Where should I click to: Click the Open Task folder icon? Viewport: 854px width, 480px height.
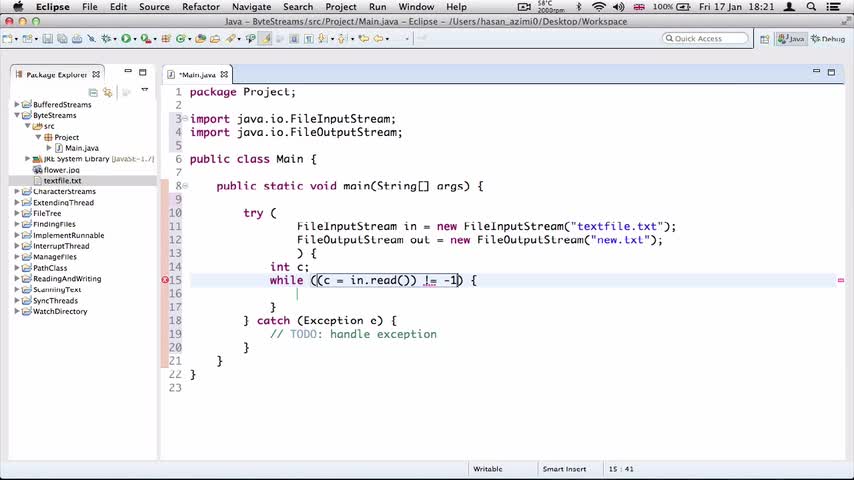tap(215, 39)
